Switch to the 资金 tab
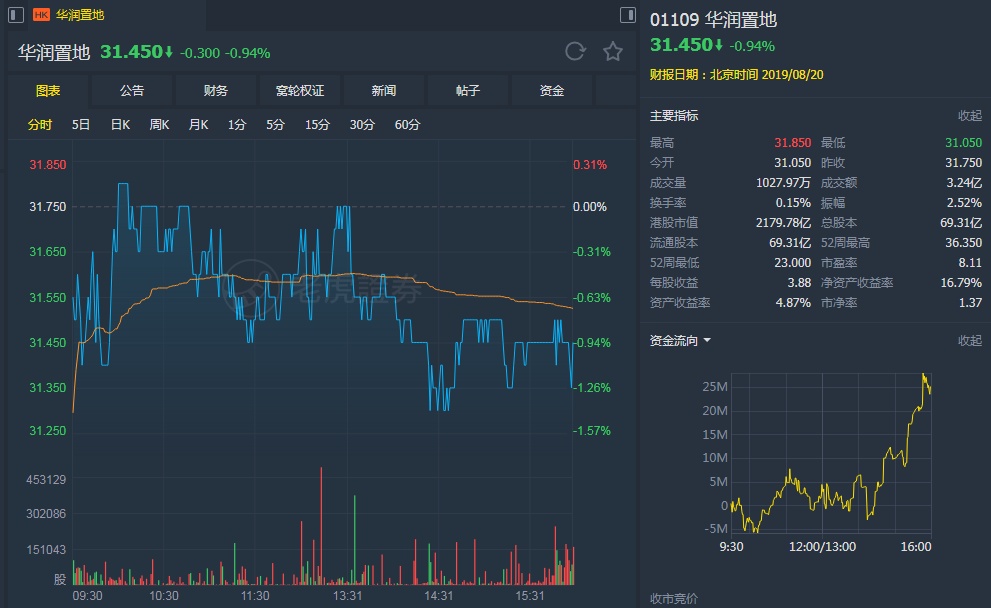The height and width of the screenshot is (608, 991). [x=552, y=91]
